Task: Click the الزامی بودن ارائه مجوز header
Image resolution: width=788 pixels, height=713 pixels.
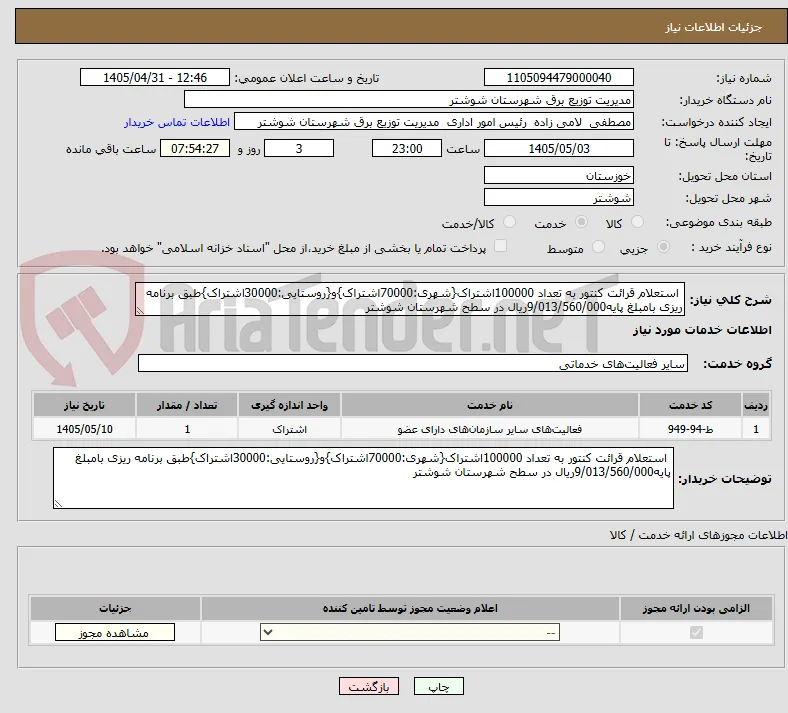Action: (696, 608)
